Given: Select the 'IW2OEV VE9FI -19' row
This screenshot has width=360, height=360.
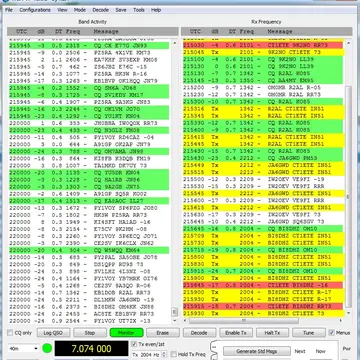Looking at the screenshot, I should coord(263,179).
